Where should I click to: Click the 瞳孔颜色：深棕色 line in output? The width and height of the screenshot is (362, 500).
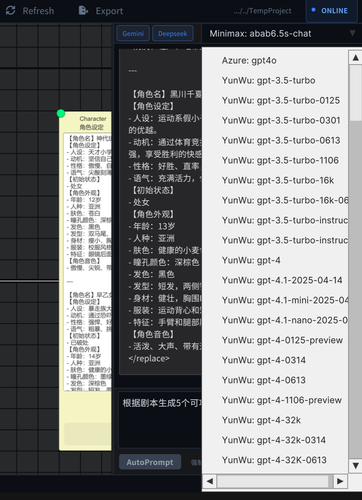[164, 262]
